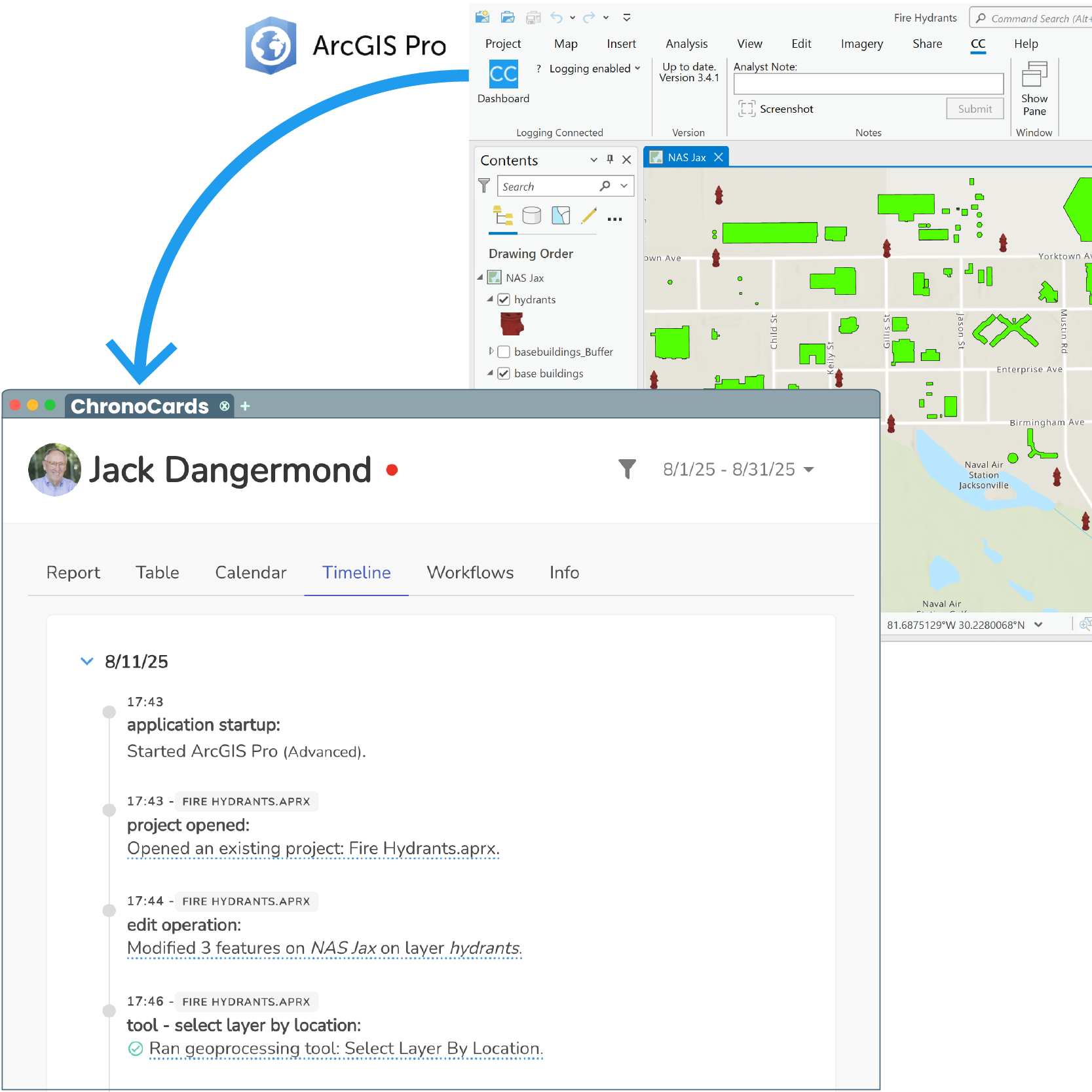Image resolution: width=1092 pixels, height=1092 pixels.
Task: Select List By Selection icon
Action: click(x=561, y=216)
